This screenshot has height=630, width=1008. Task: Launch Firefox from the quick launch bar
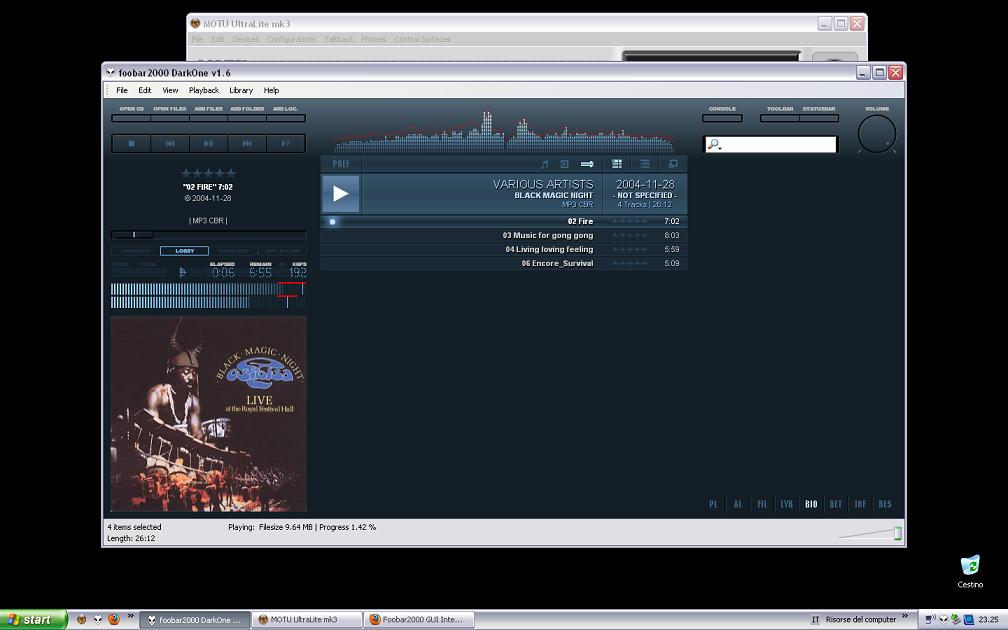(114, 620)
